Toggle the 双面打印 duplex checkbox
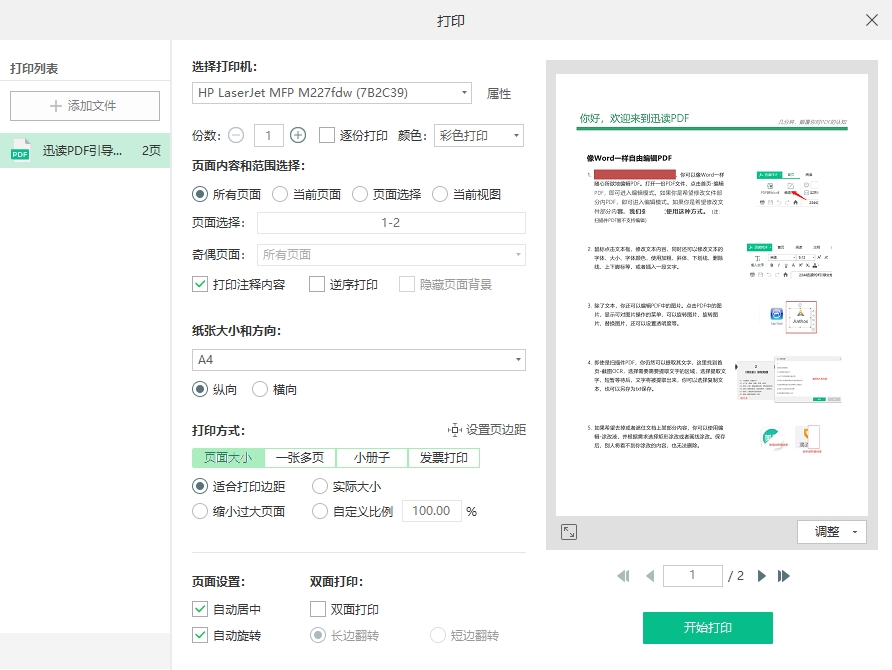The height and width of the screenshot is (670, 892). click(319, 609)
